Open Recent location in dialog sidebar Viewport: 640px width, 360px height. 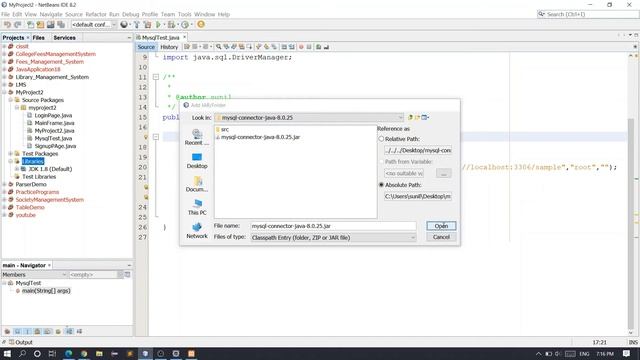click(197, 137)
